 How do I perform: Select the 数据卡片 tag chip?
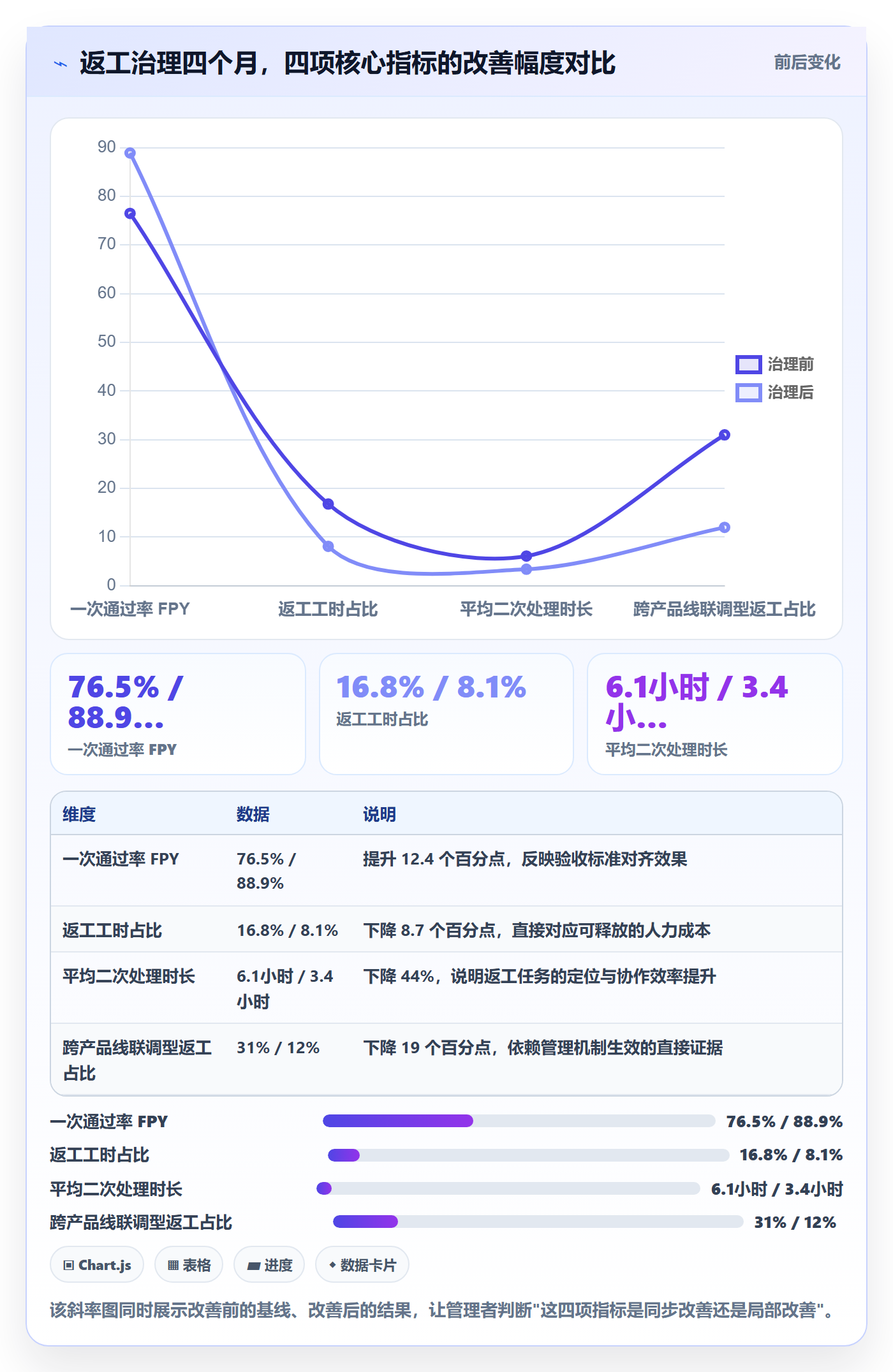[x=362, y=1264]
